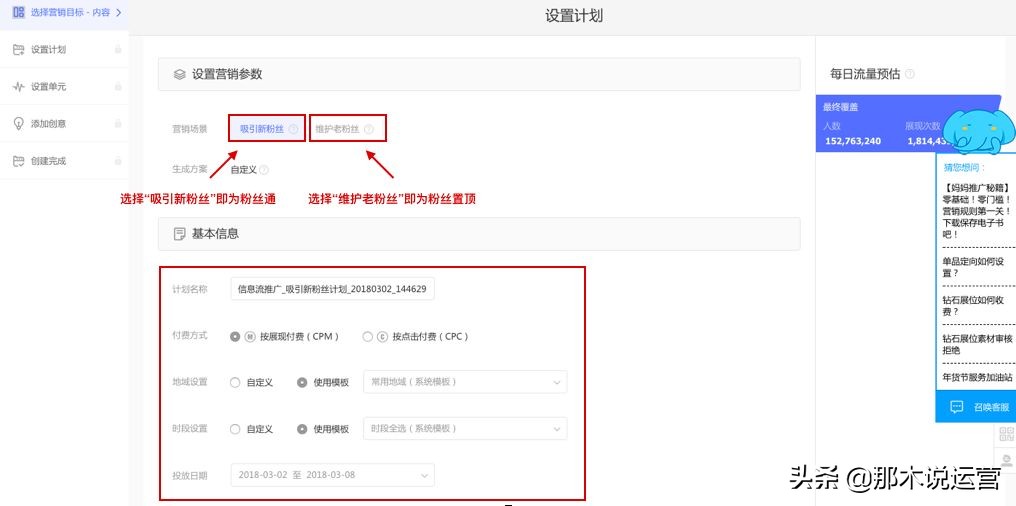Select 自定义 radio for 地域设置
This screenshot has height=506, width=1016.
(235, 382)
